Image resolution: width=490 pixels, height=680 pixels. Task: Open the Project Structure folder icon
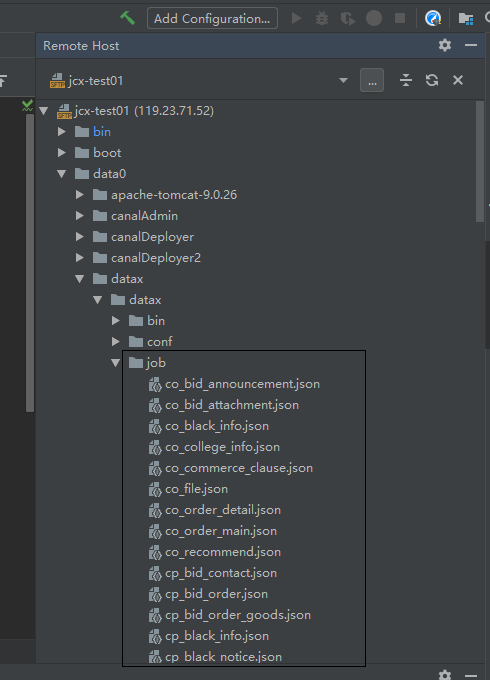point(466,19)
